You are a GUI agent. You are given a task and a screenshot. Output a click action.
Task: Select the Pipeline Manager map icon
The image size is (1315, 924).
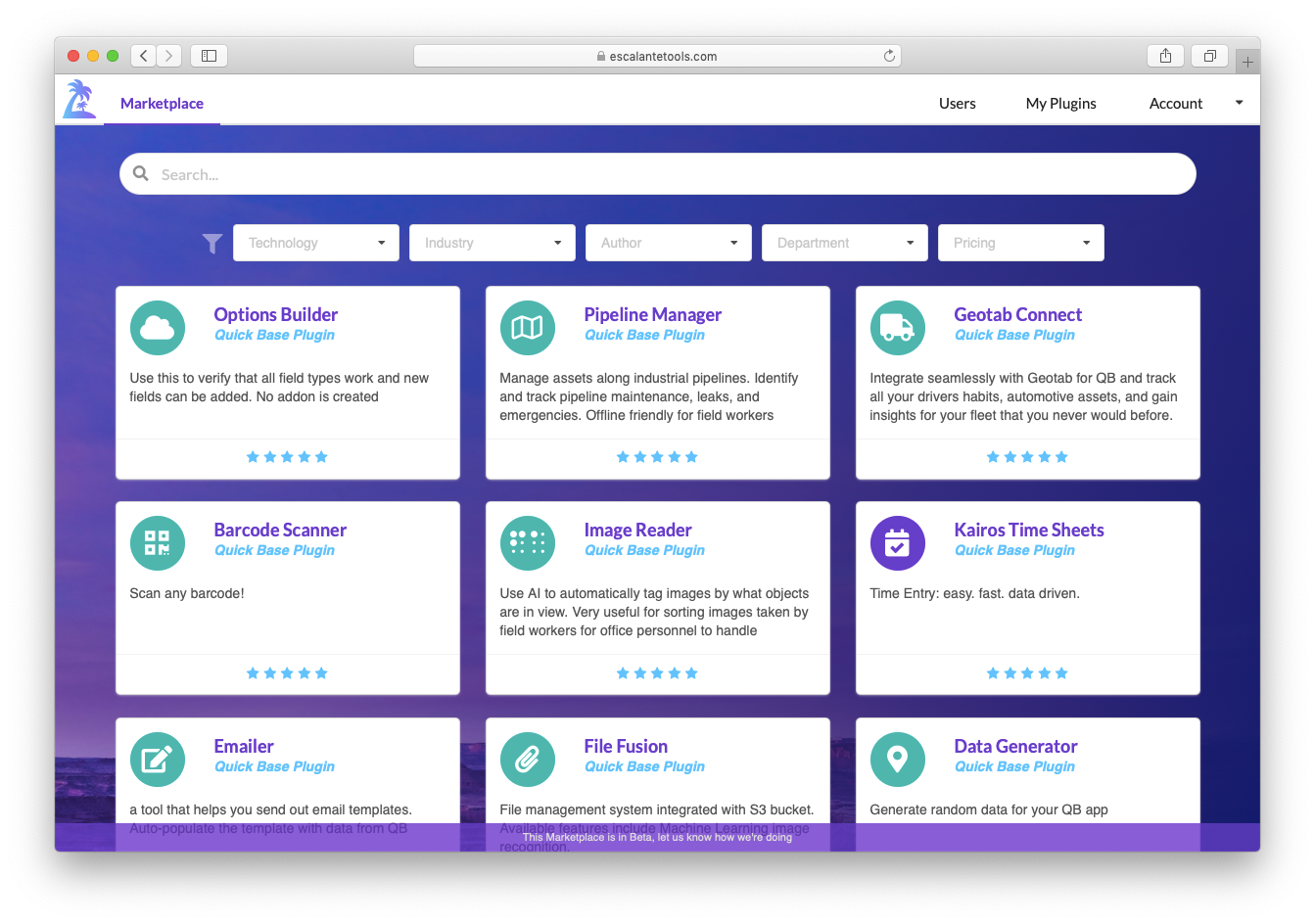coord(528,328)
